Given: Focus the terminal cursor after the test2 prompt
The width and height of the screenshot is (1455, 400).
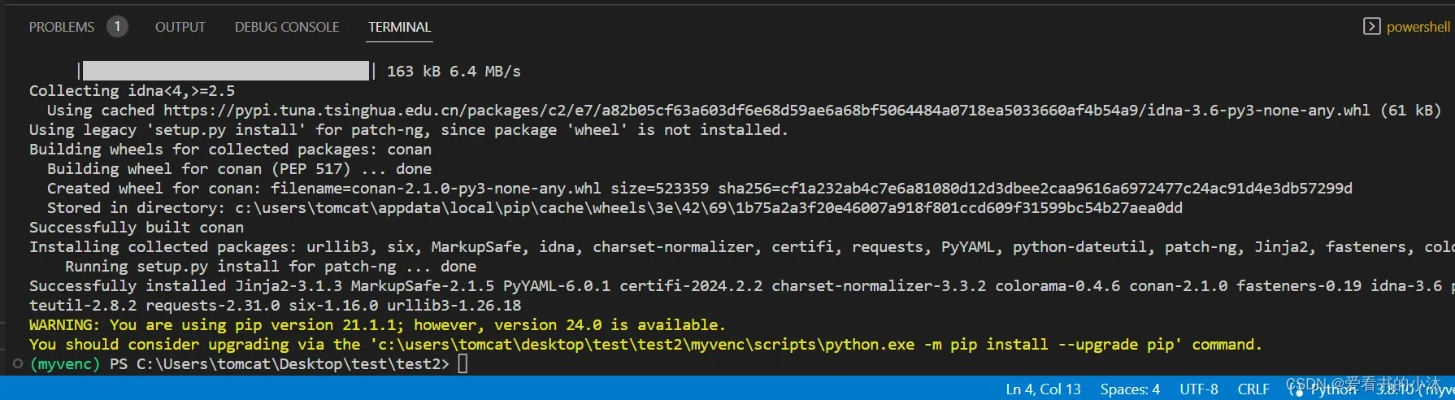Looking at the screenshot, I should point(462,364).
